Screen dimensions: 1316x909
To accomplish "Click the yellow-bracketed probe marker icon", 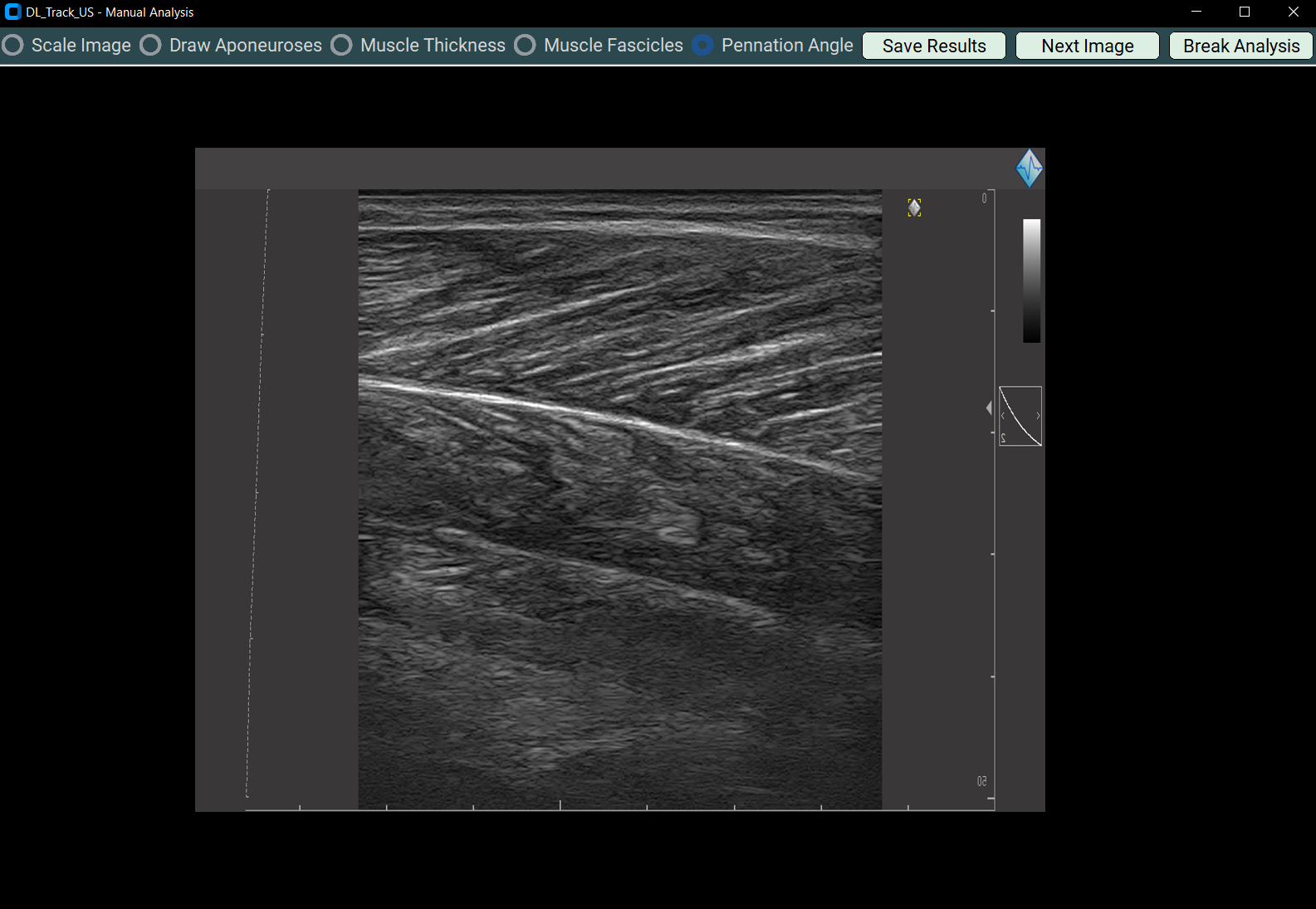I will [x=914, y=208].
